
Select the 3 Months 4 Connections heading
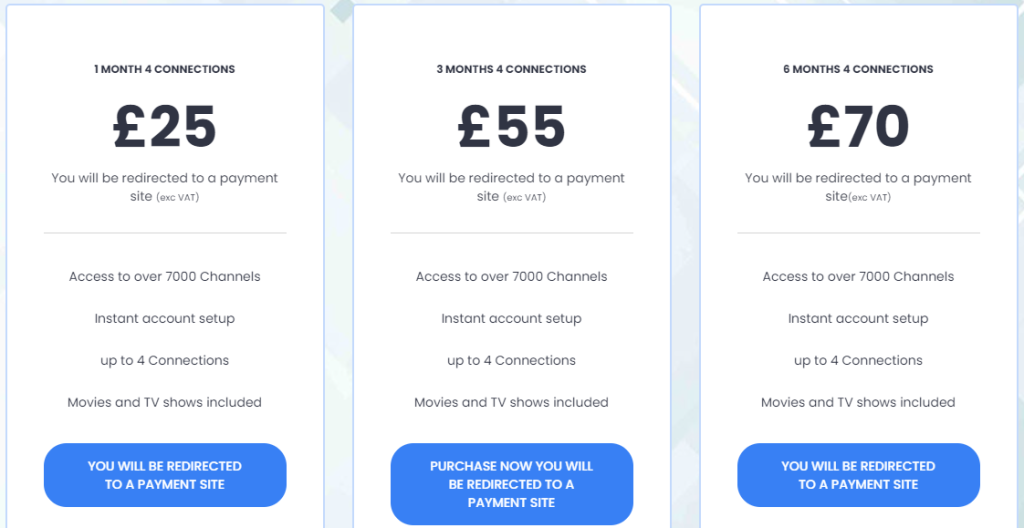(x=511, y=69)
